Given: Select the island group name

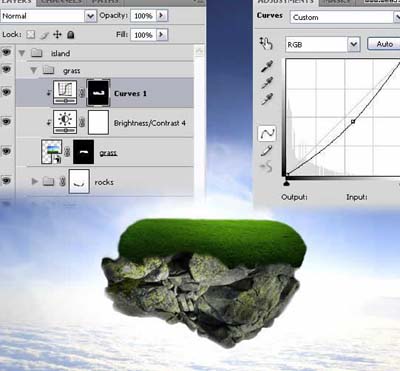Looking at the screenshot, I should click(60, 53).
